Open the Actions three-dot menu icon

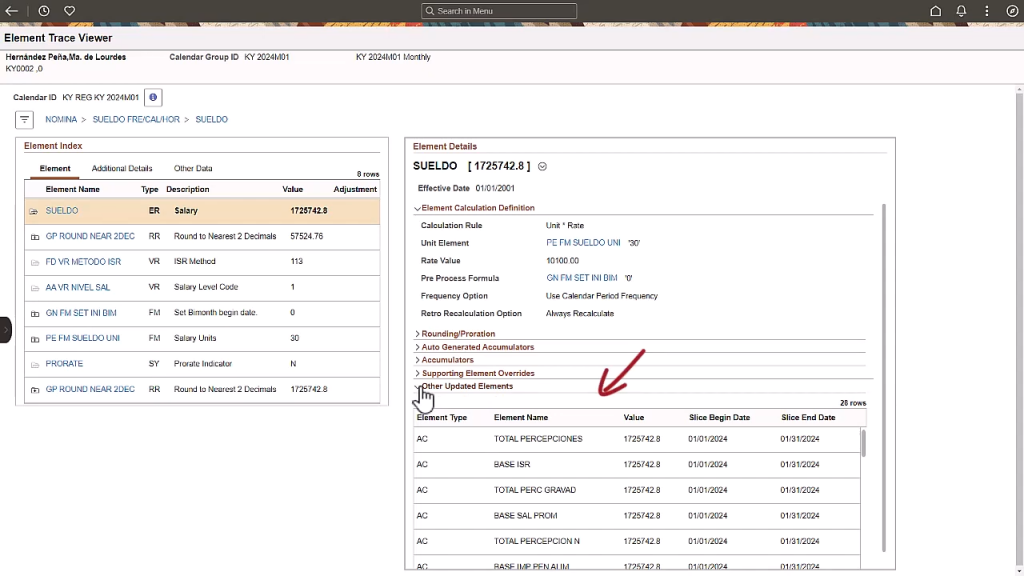pos(986,10)
